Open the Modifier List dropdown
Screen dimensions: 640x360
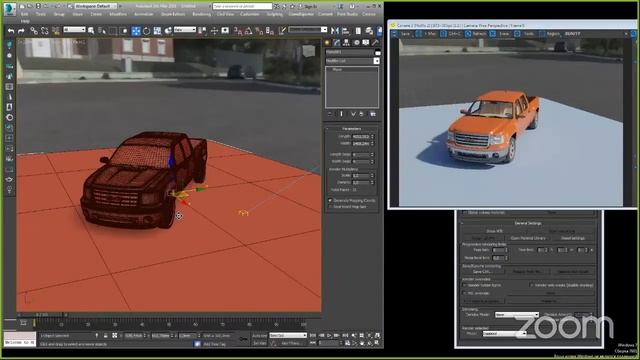[352, 61]
